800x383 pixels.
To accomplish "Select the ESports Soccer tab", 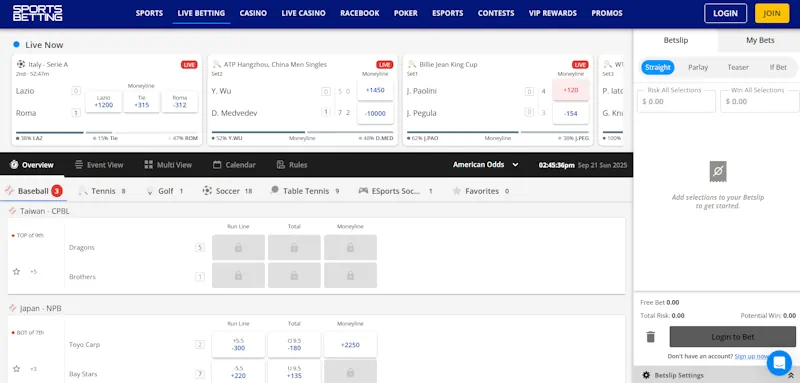I will pyautogui.click(x=395, y=191).
